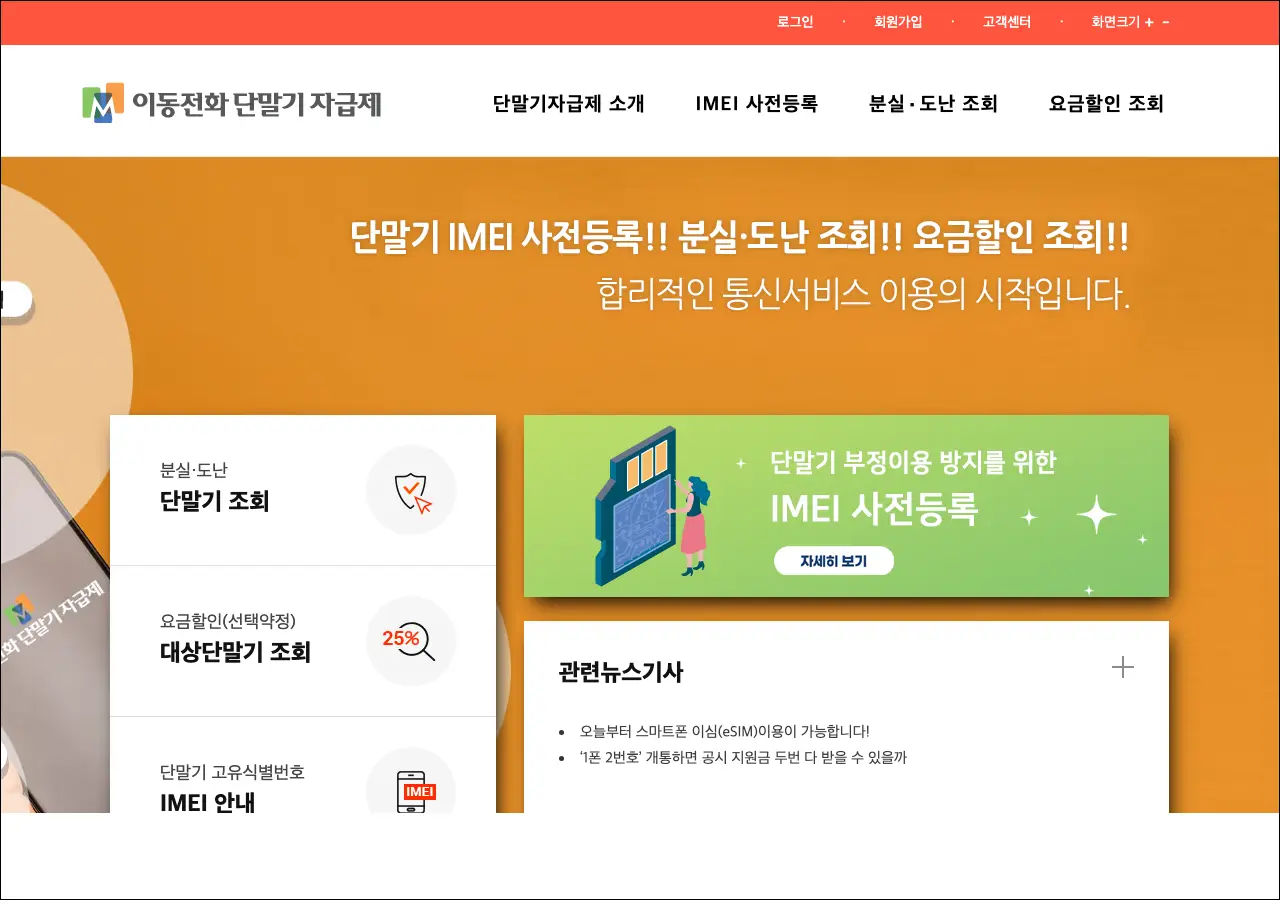The image size is (1280, 900).
Task: Click the shield icon for 분실·도난 단말기 조회
Action: (x=411, y=491)
